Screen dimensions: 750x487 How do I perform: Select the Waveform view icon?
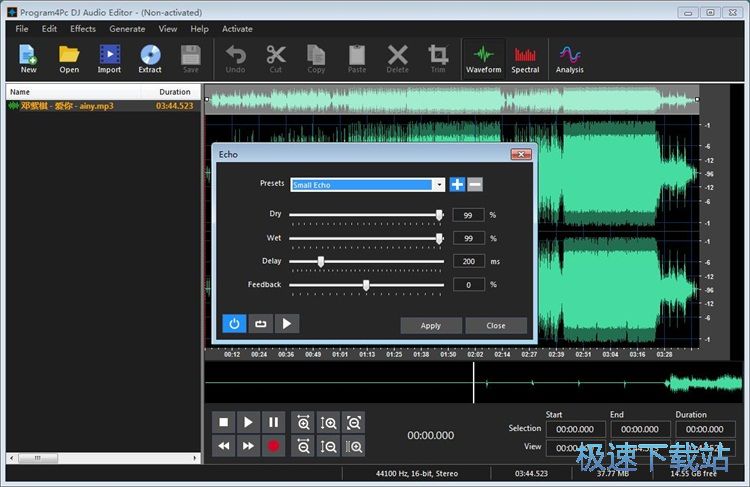tap(484, 58)
